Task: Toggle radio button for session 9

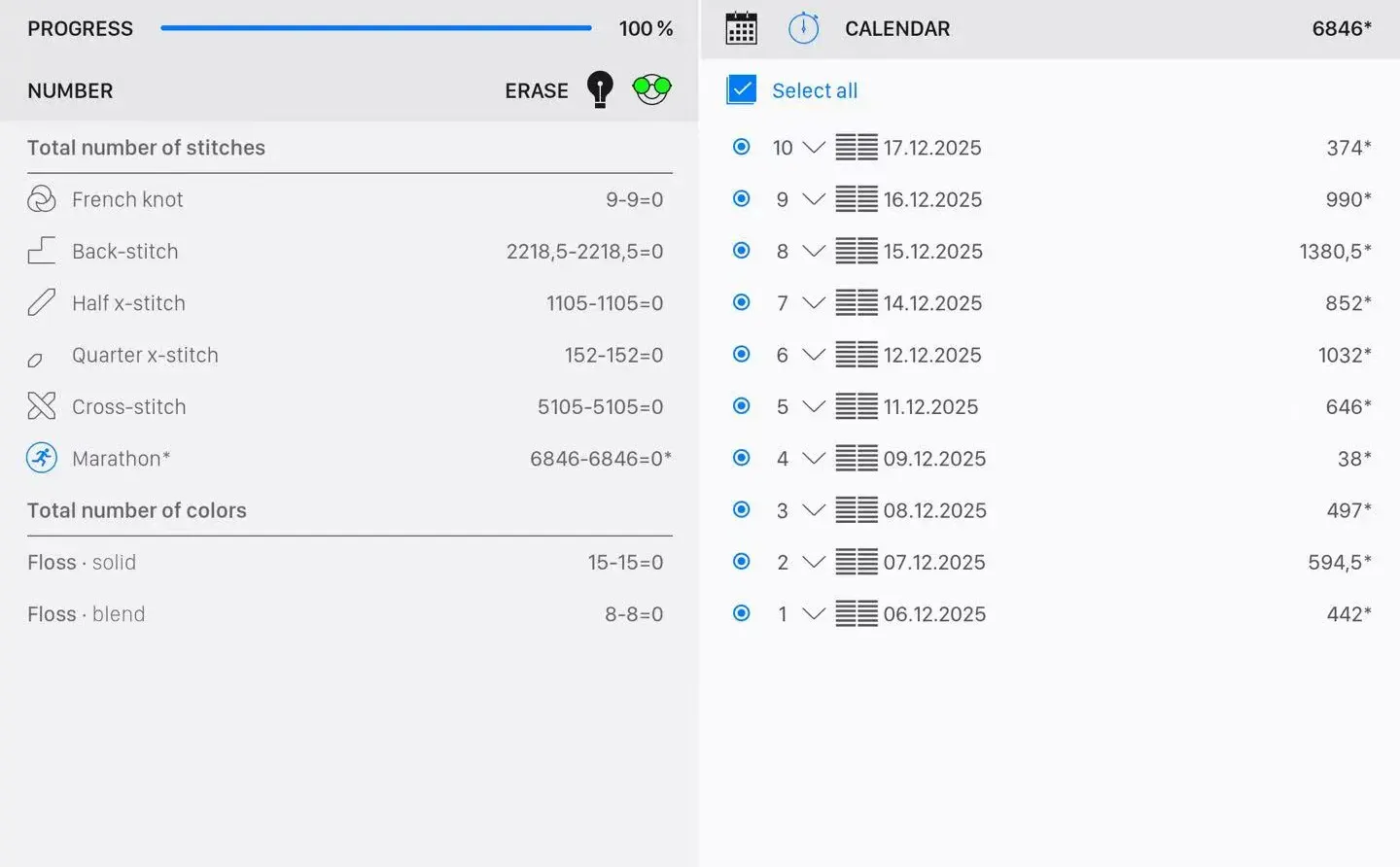Action: [741, 198]
